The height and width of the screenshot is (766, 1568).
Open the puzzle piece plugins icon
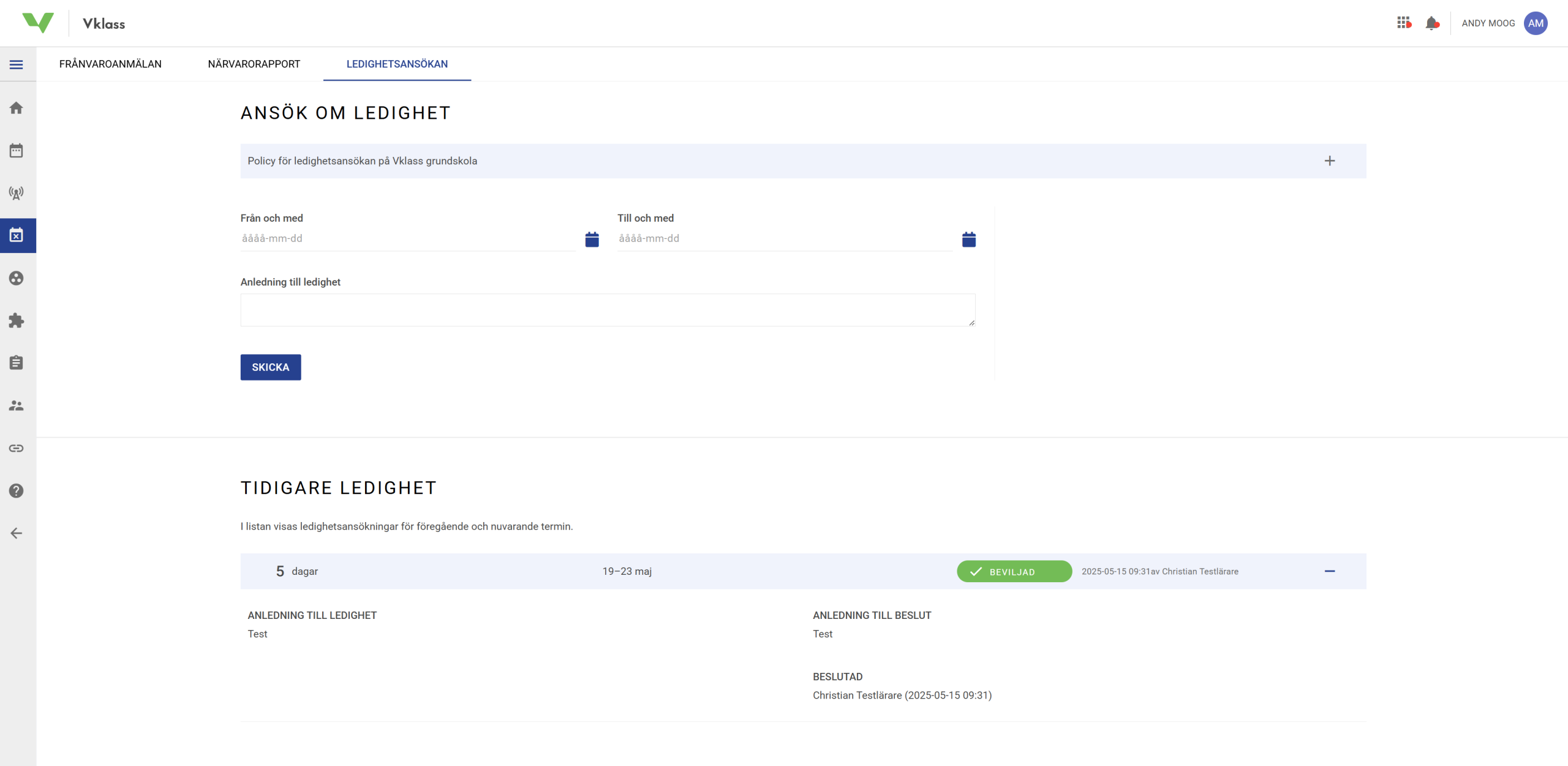click(17, 320)
